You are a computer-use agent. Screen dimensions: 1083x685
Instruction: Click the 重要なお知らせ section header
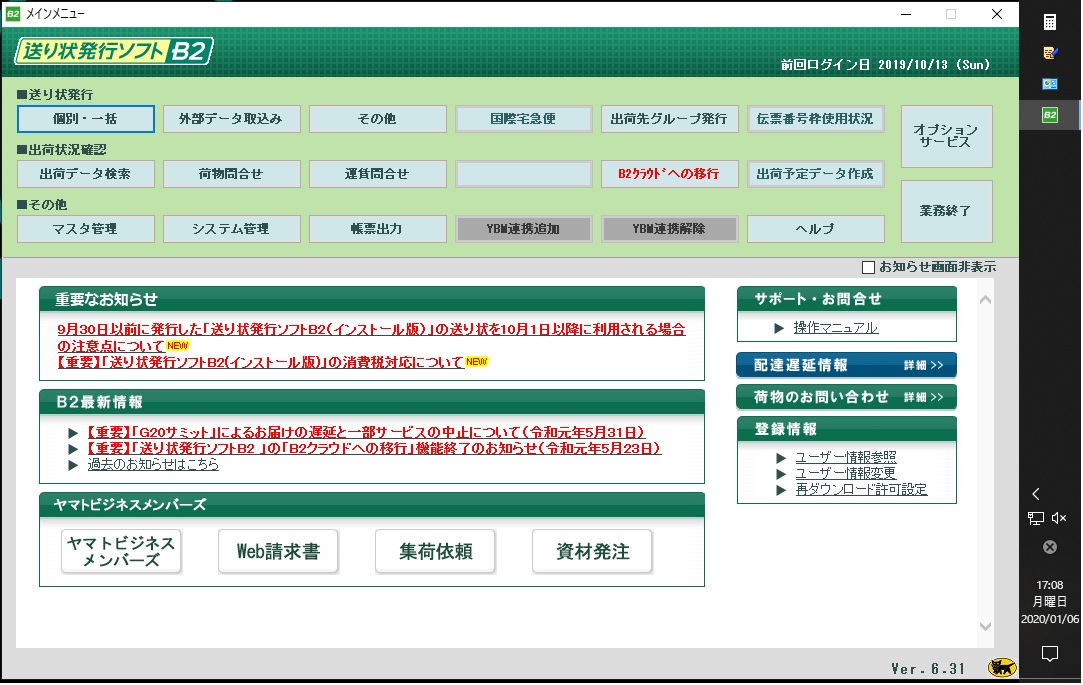(x=372, y=300)
